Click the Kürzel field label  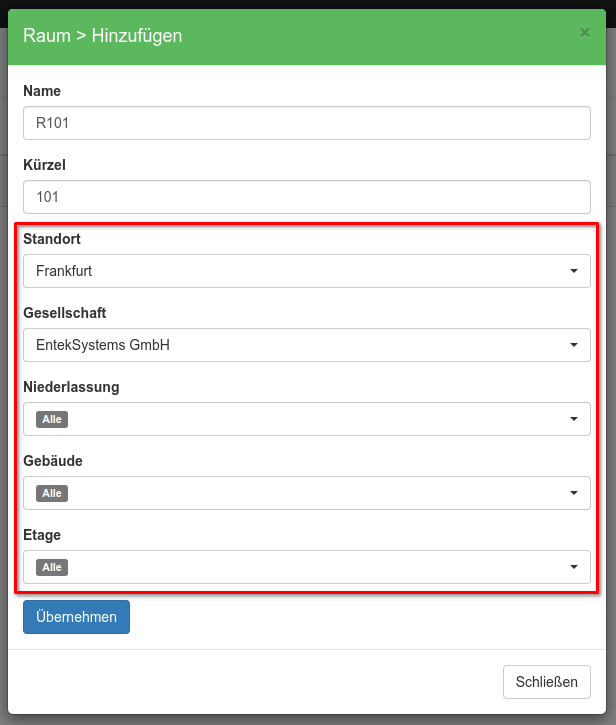pos(44,164)
